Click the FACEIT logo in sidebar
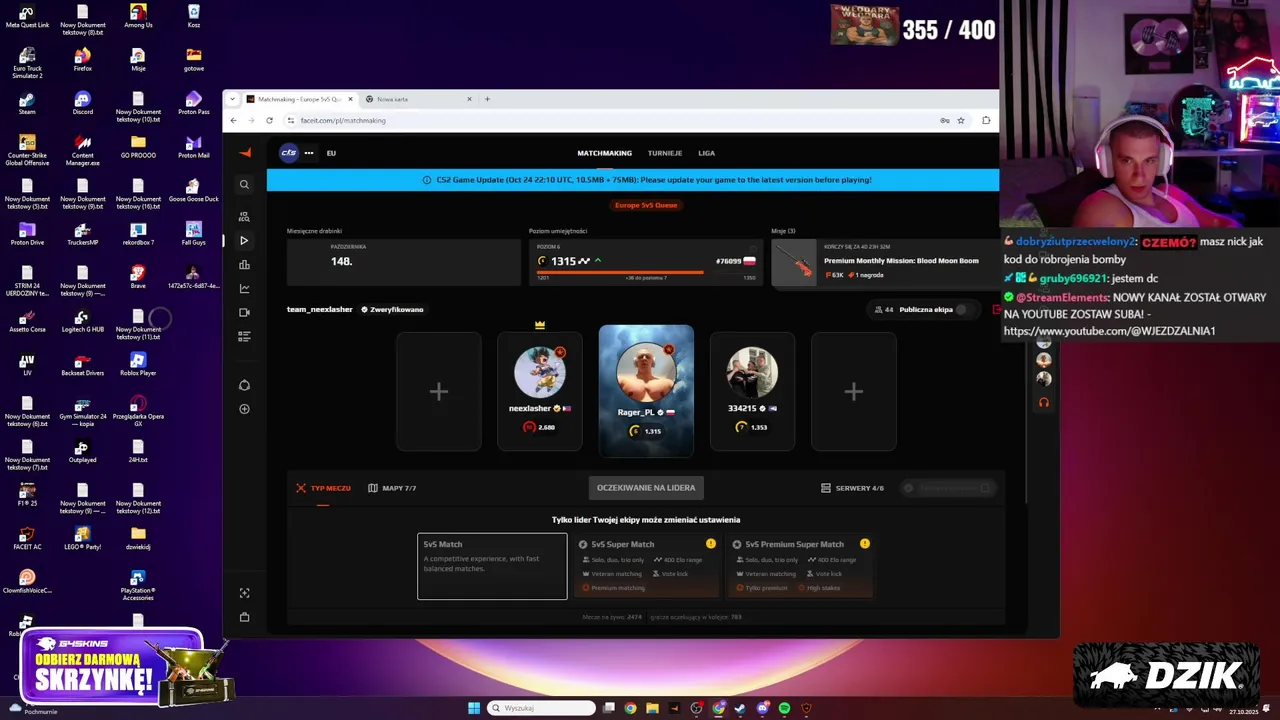1280x720 pixels. (x=245, y=153)
